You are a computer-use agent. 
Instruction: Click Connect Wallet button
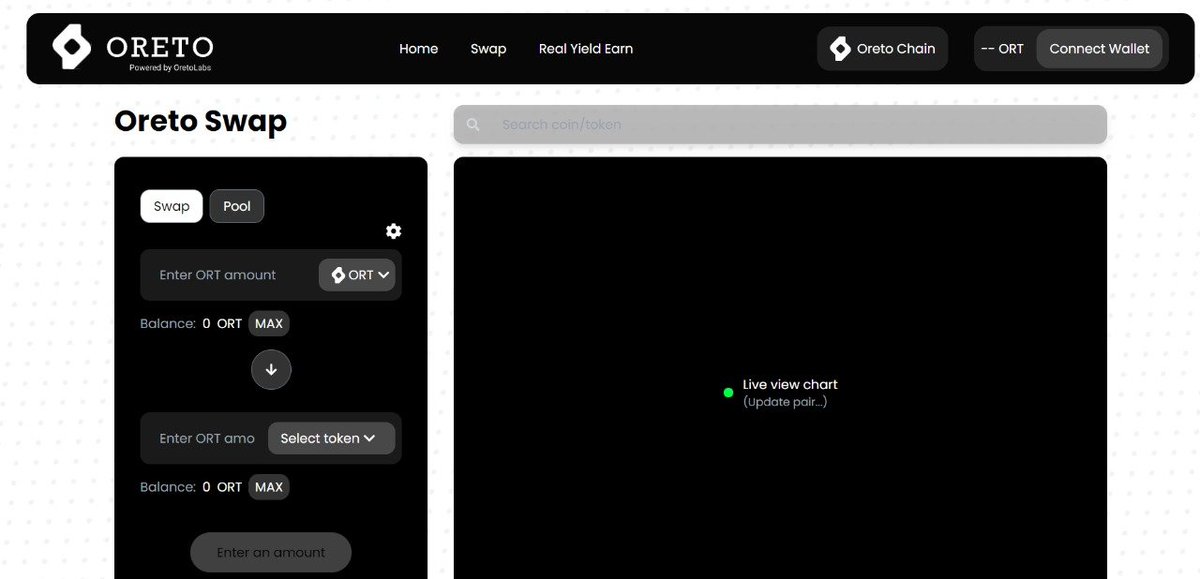coord(1099,48)
